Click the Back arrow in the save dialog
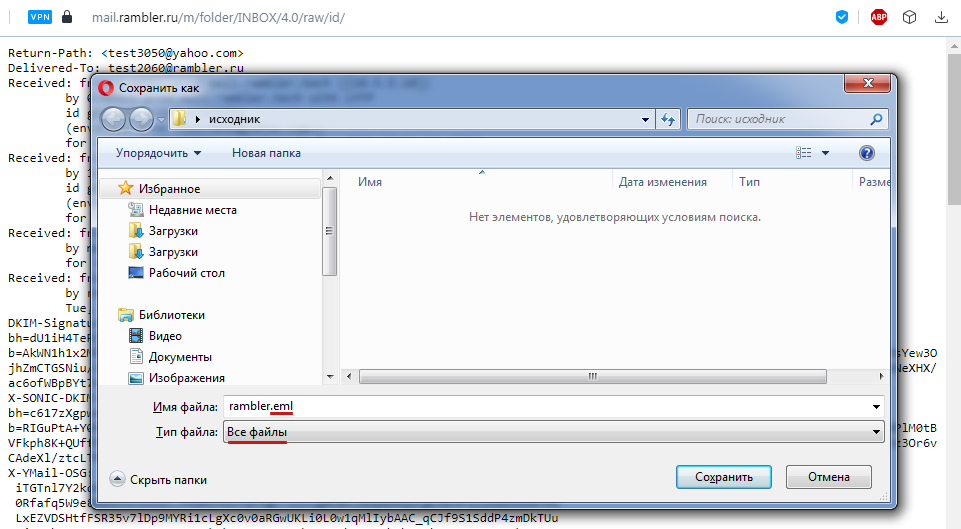The image size is (961, 529). pyautogui.click(x=113, y=119)
